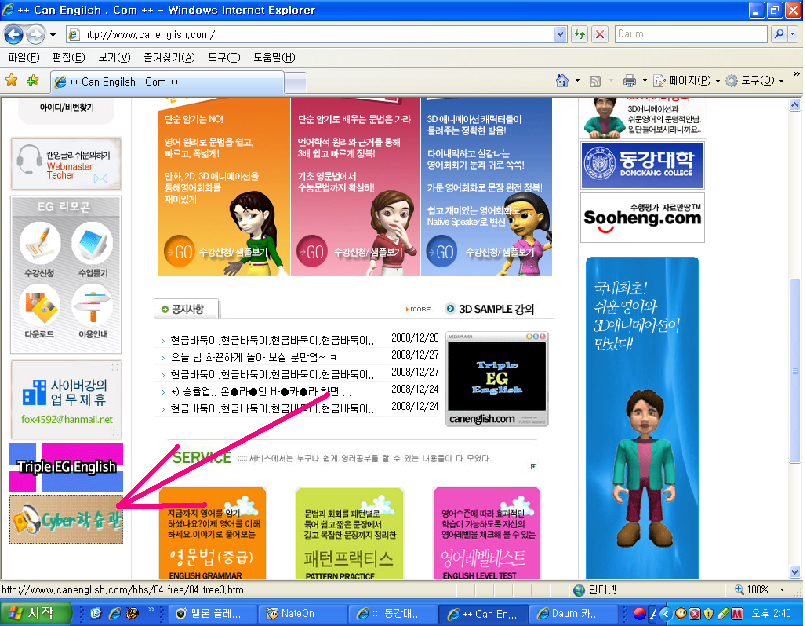Image resolution: width=805 pixels, height=626 pixels.
Task: Click the Home page icon
Action: 562,81
